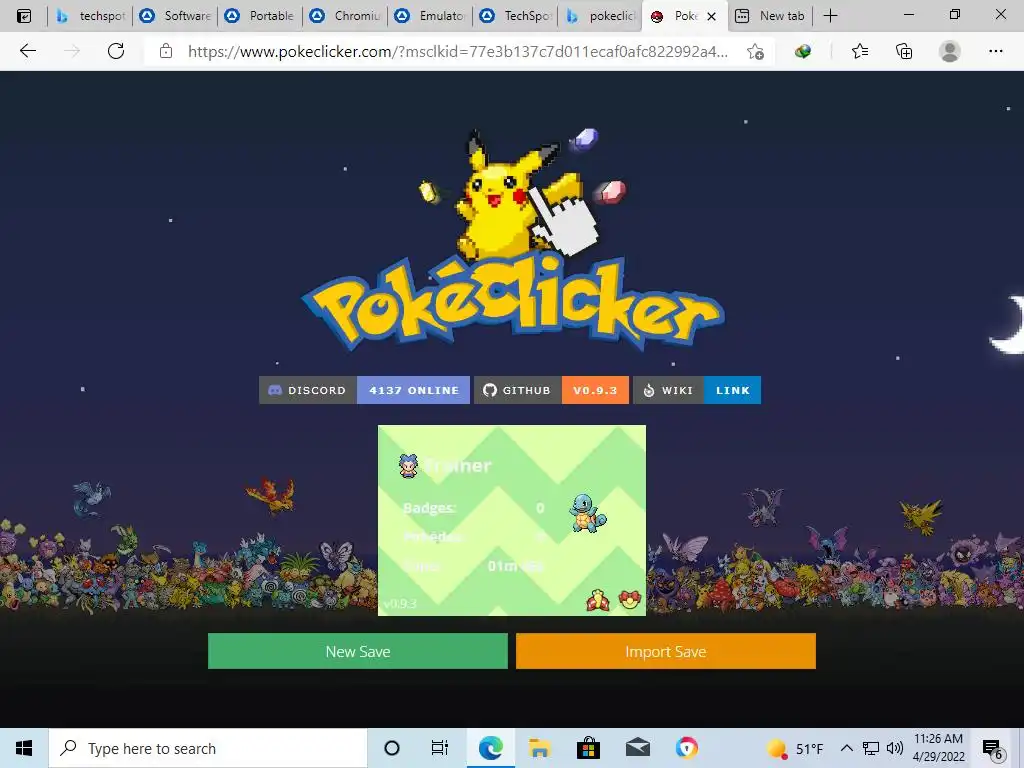This screenshot has height=768, width=1024.
Task: Open Microsoft Store from taskbar
Action: [x=588, y=748]
